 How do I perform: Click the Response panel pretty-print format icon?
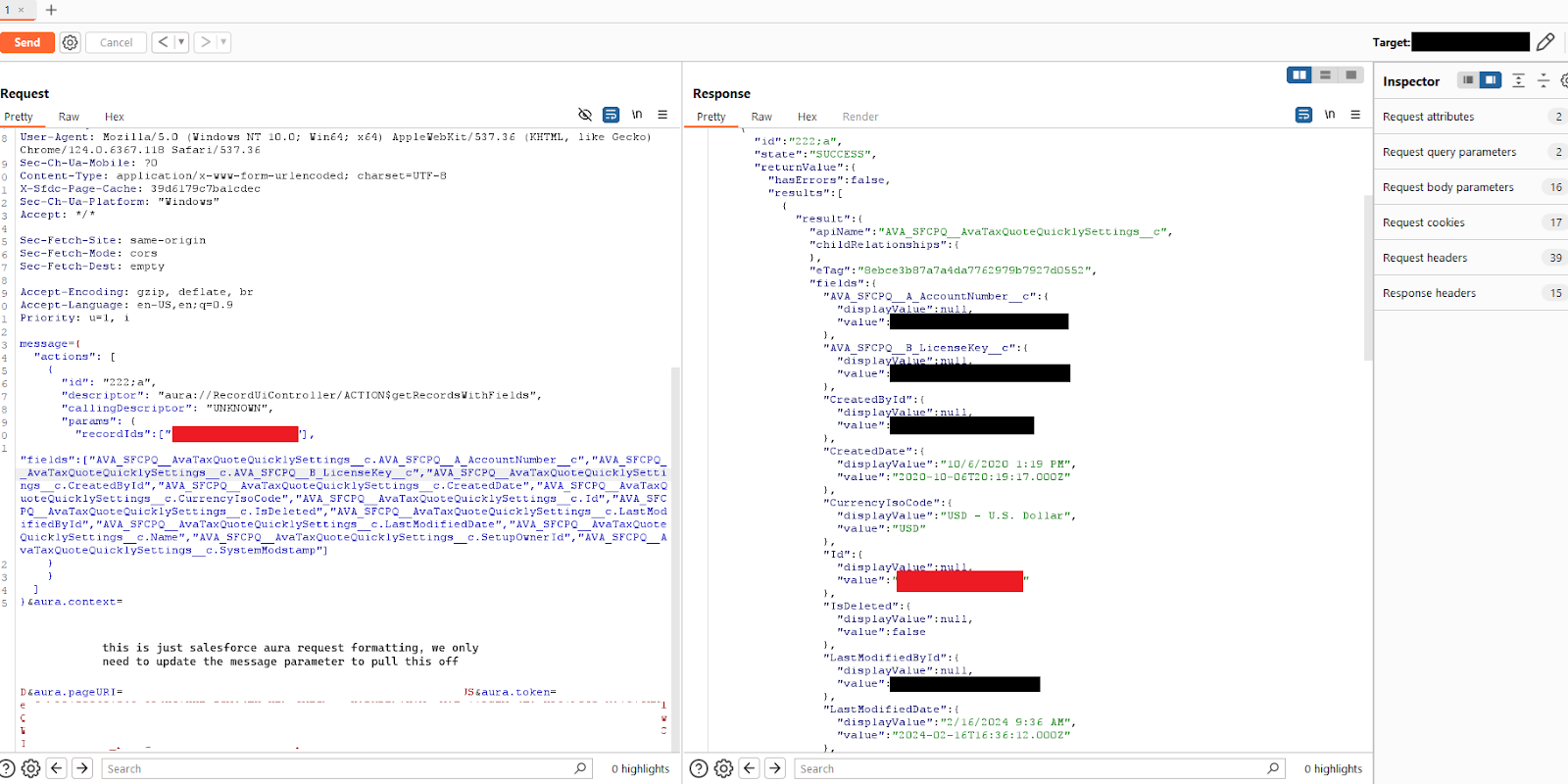click(1303, 115)
